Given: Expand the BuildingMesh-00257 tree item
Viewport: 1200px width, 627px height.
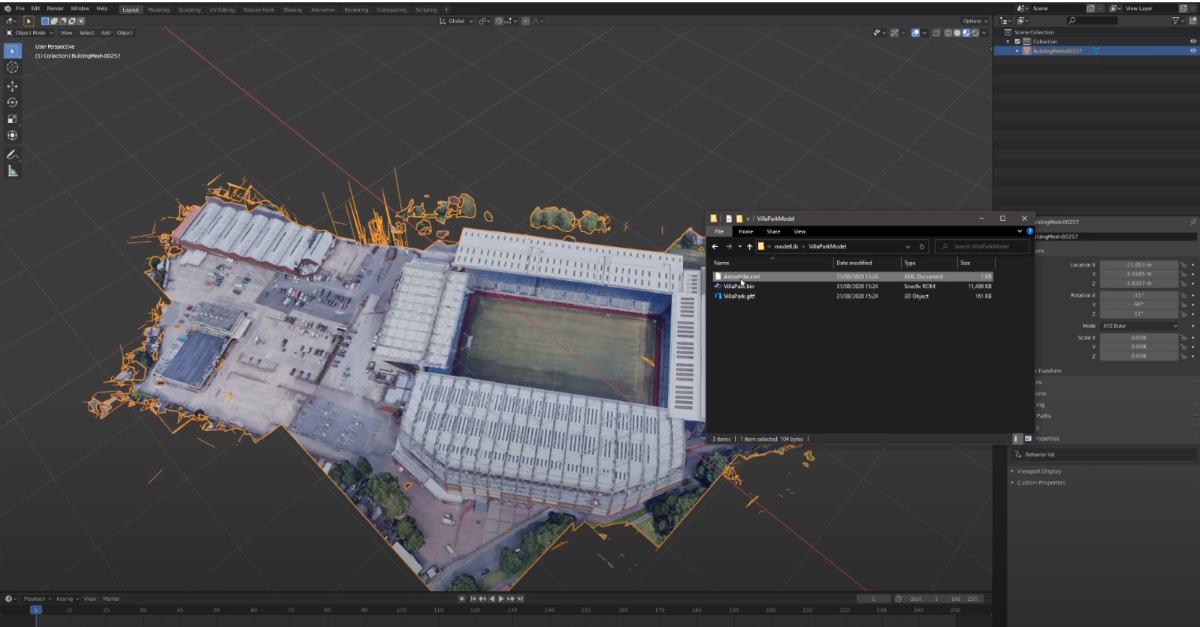Looking at the screenshot, I should 1018,51.
